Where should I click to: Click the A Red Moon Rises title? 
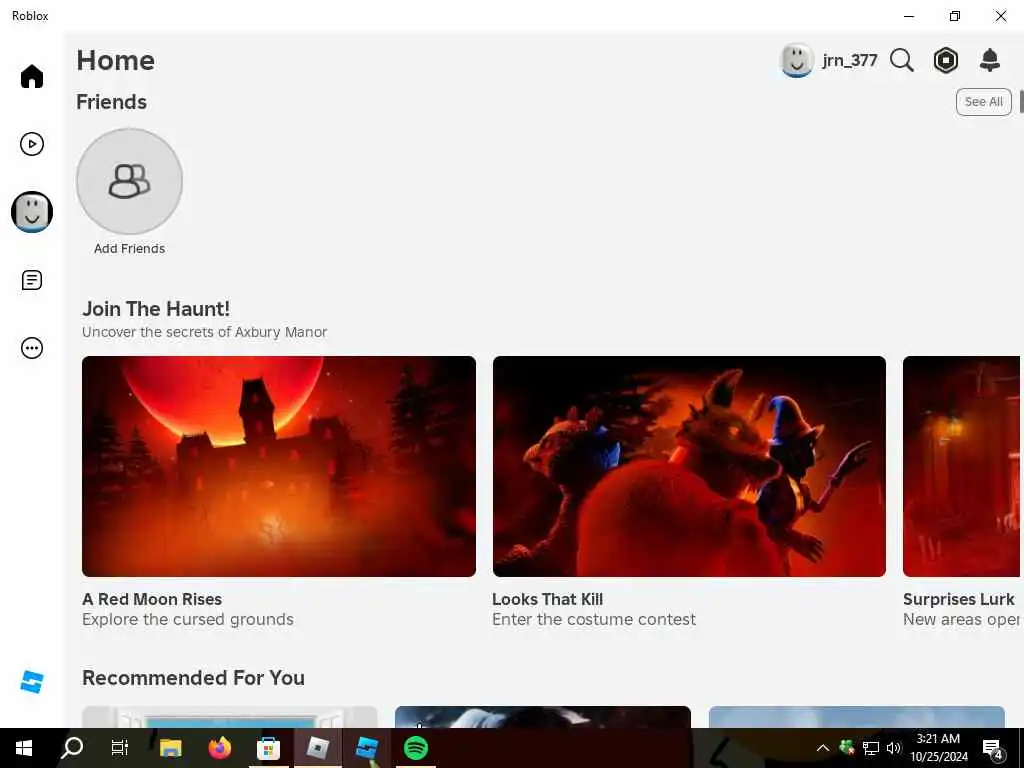[x=152, y=599]
